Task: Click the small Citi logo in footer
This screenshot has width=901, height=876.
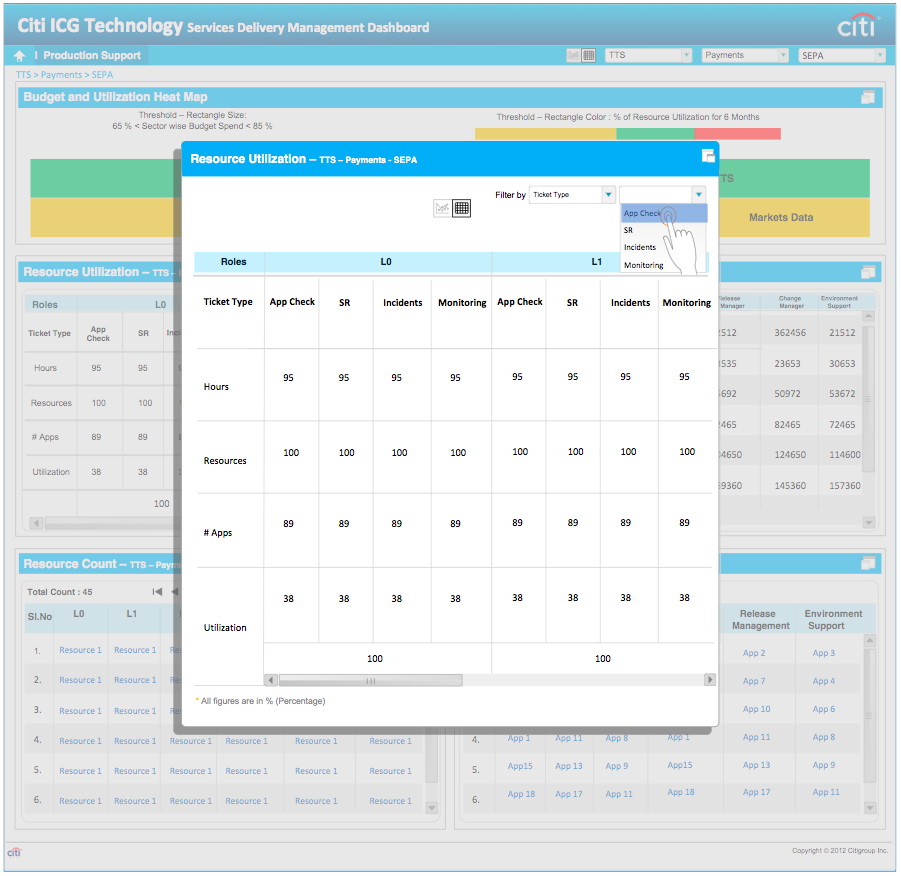Action: point(14,852)
